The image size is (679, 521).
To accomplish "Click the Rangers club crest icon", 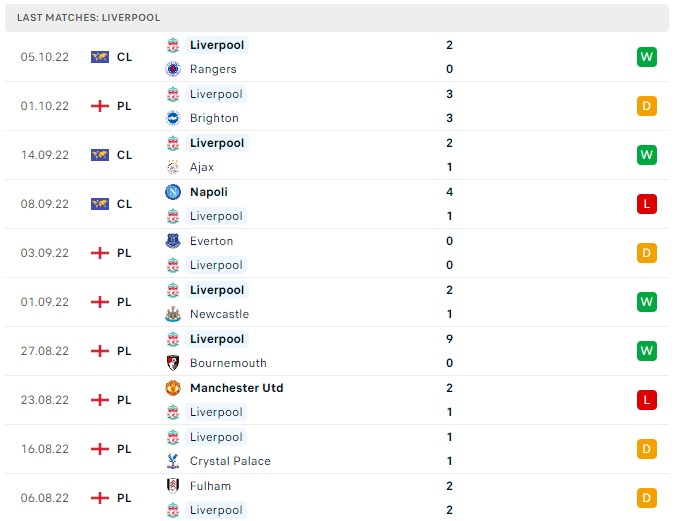I will tap(173, 69).
